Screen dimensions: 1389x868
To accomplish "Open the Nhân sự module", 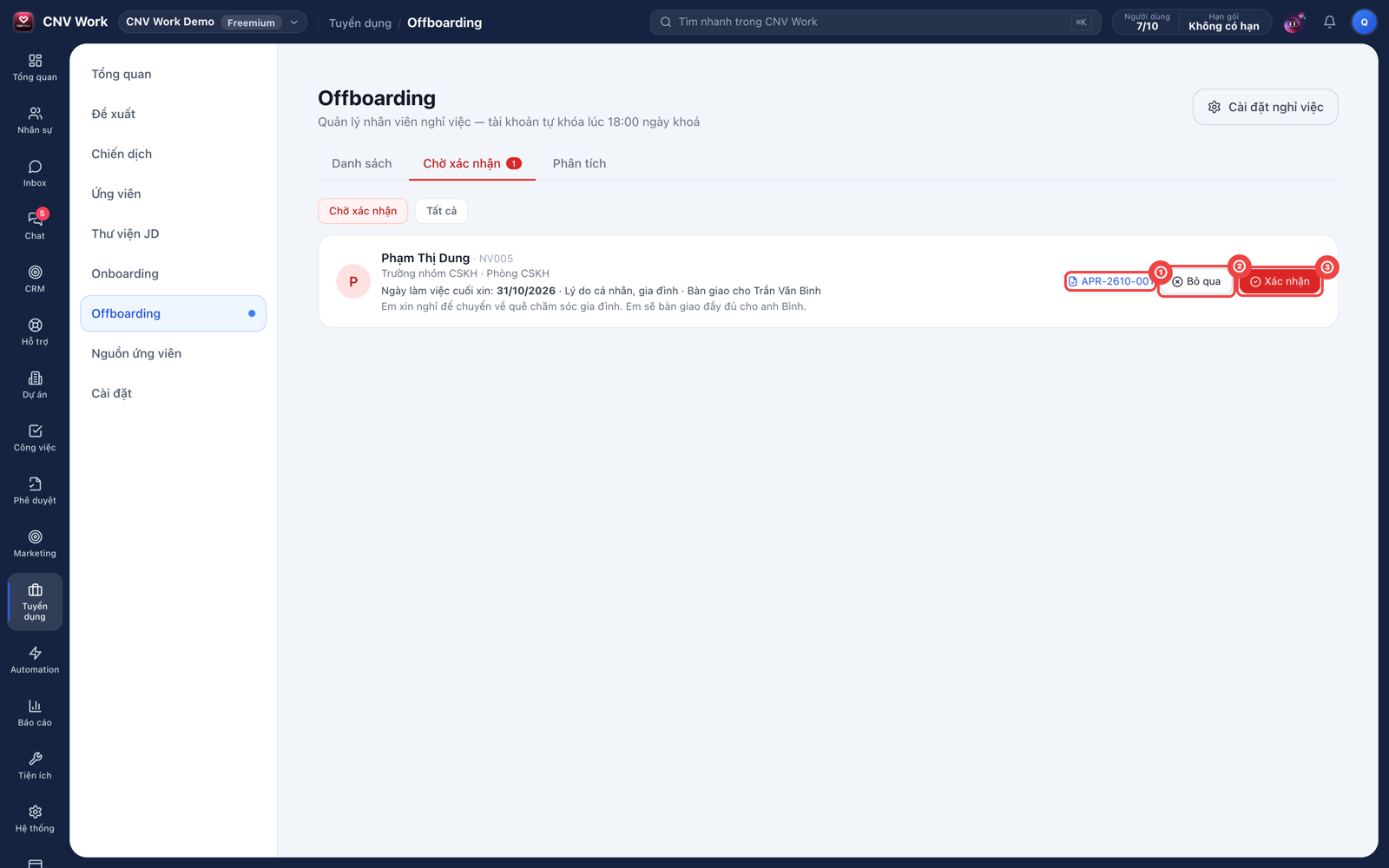I will point(35,121).
